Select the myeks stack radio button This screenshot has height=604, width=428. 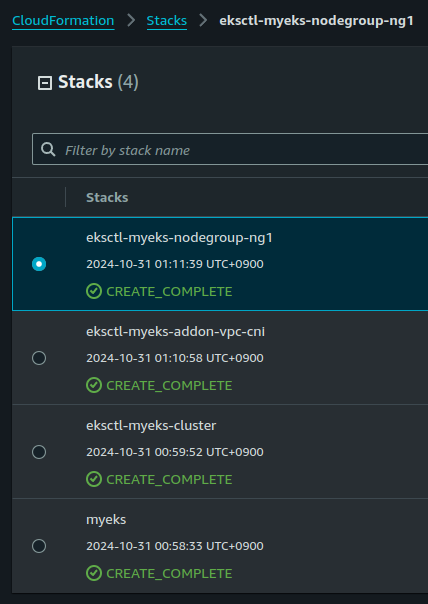click(x=39, y=546)
